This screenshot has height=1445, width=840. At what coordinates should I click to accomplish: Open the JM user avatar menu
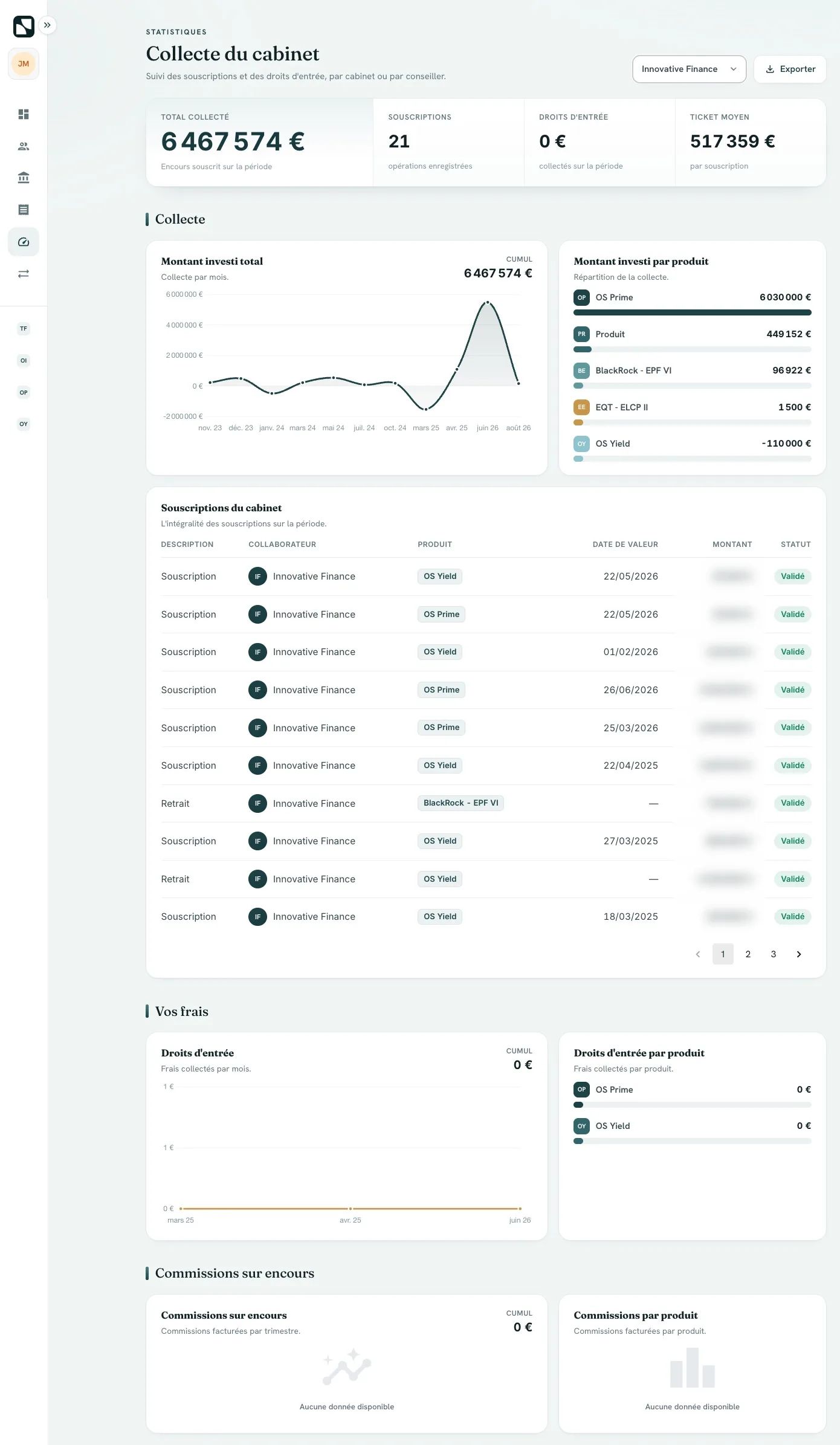point(24,64)
